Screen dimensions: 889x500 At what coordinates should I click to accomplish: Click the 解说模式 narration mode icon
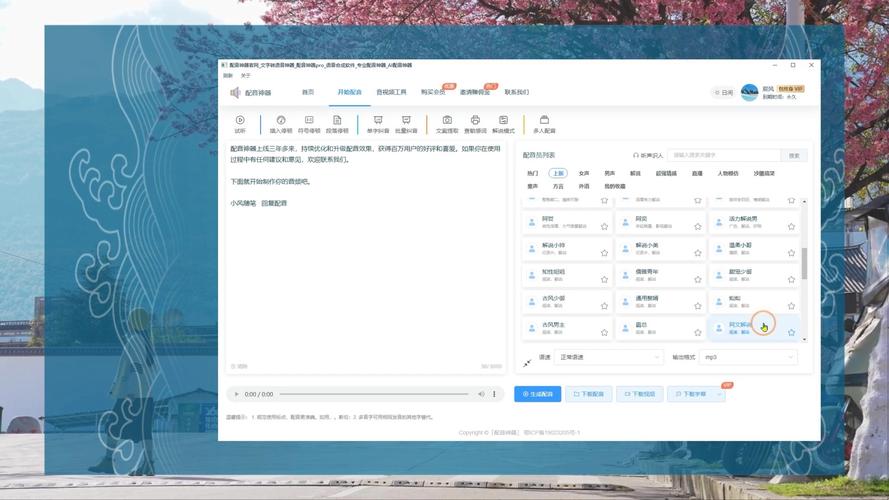505,121
